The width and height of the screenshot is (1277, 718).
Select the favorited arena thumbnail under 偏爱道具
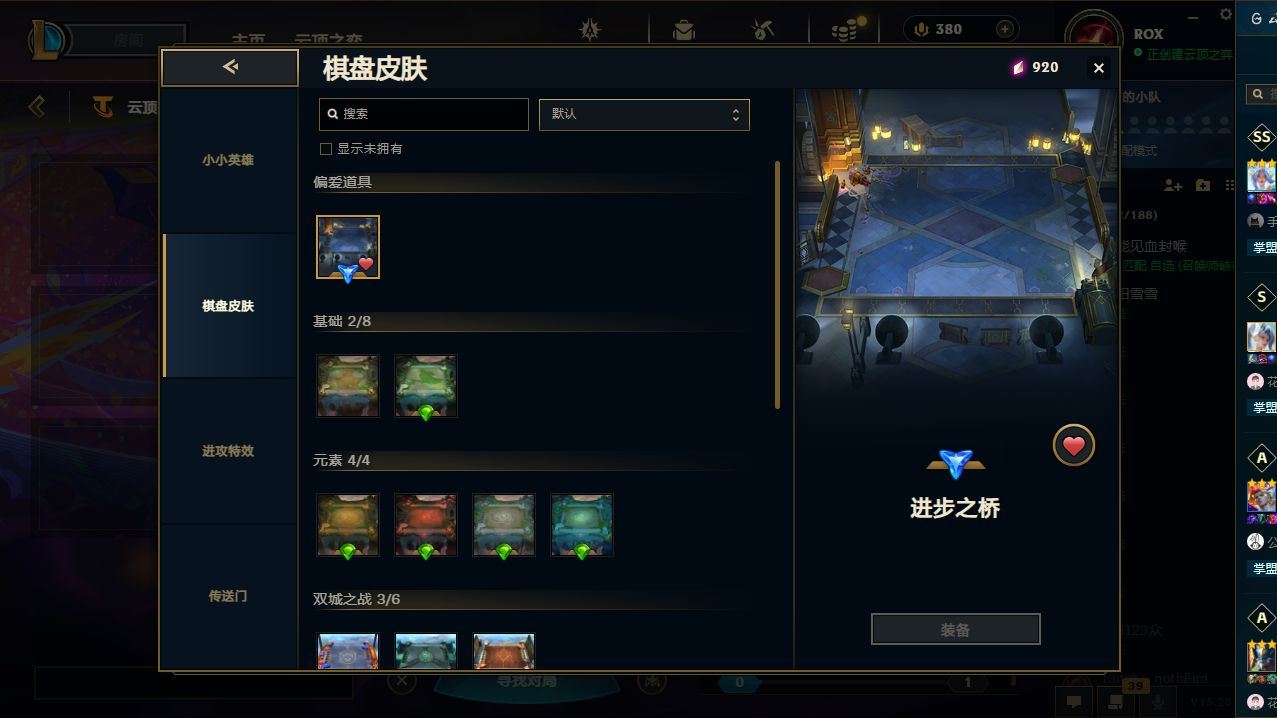point(348,247)
